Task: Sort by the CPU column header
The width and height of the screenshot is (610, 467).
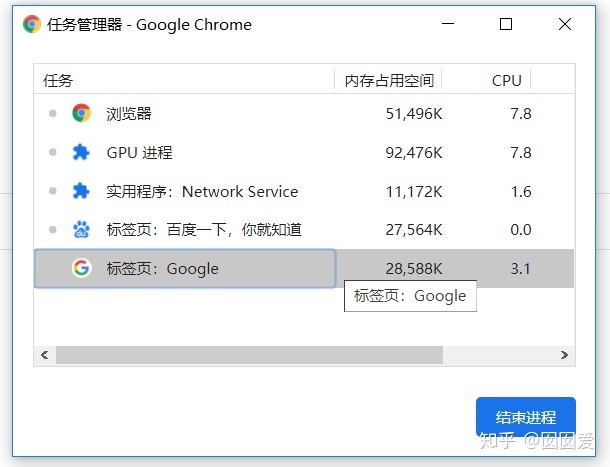Action: [486, 80]
